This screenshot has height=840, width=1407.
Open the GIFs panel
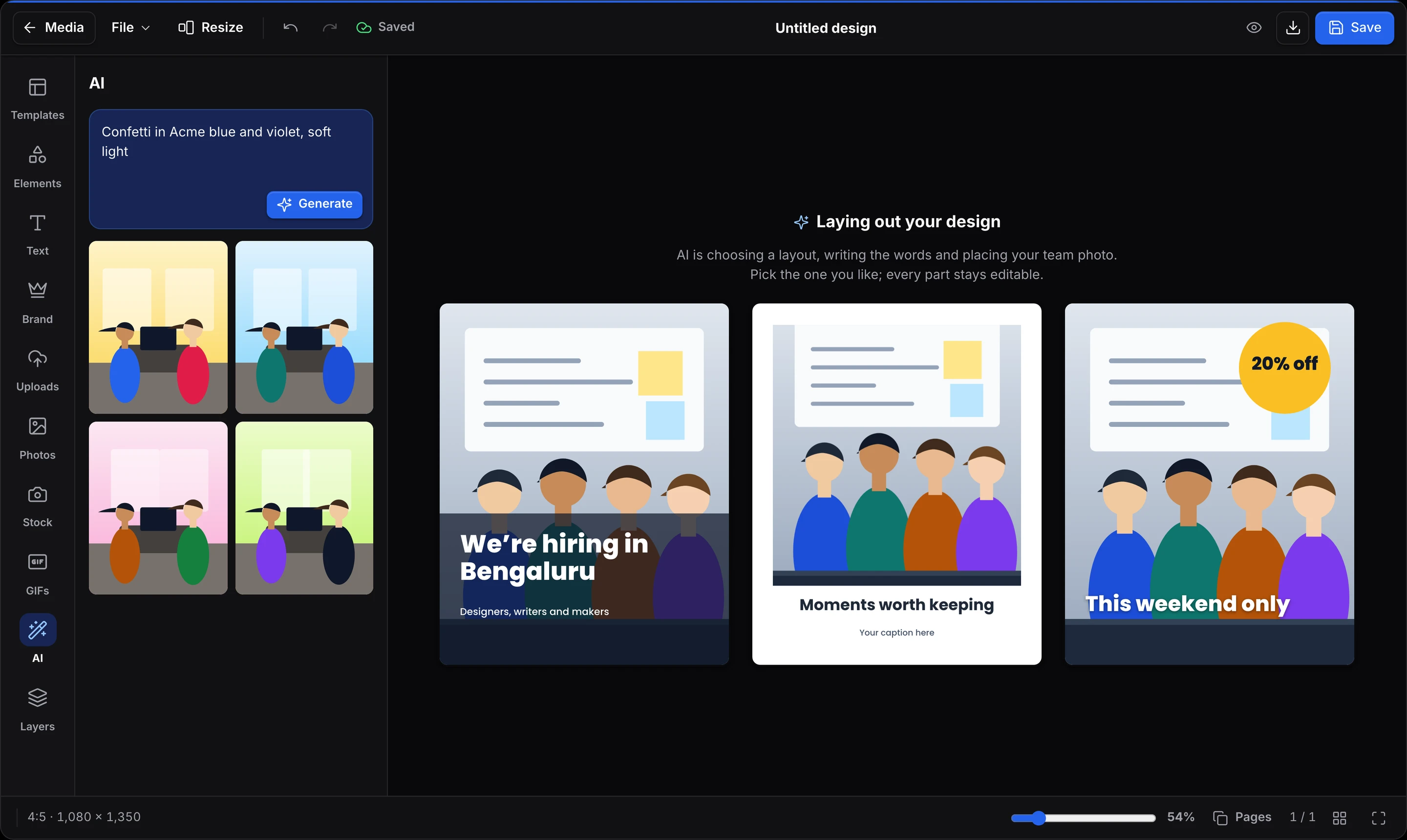point(37,574)
